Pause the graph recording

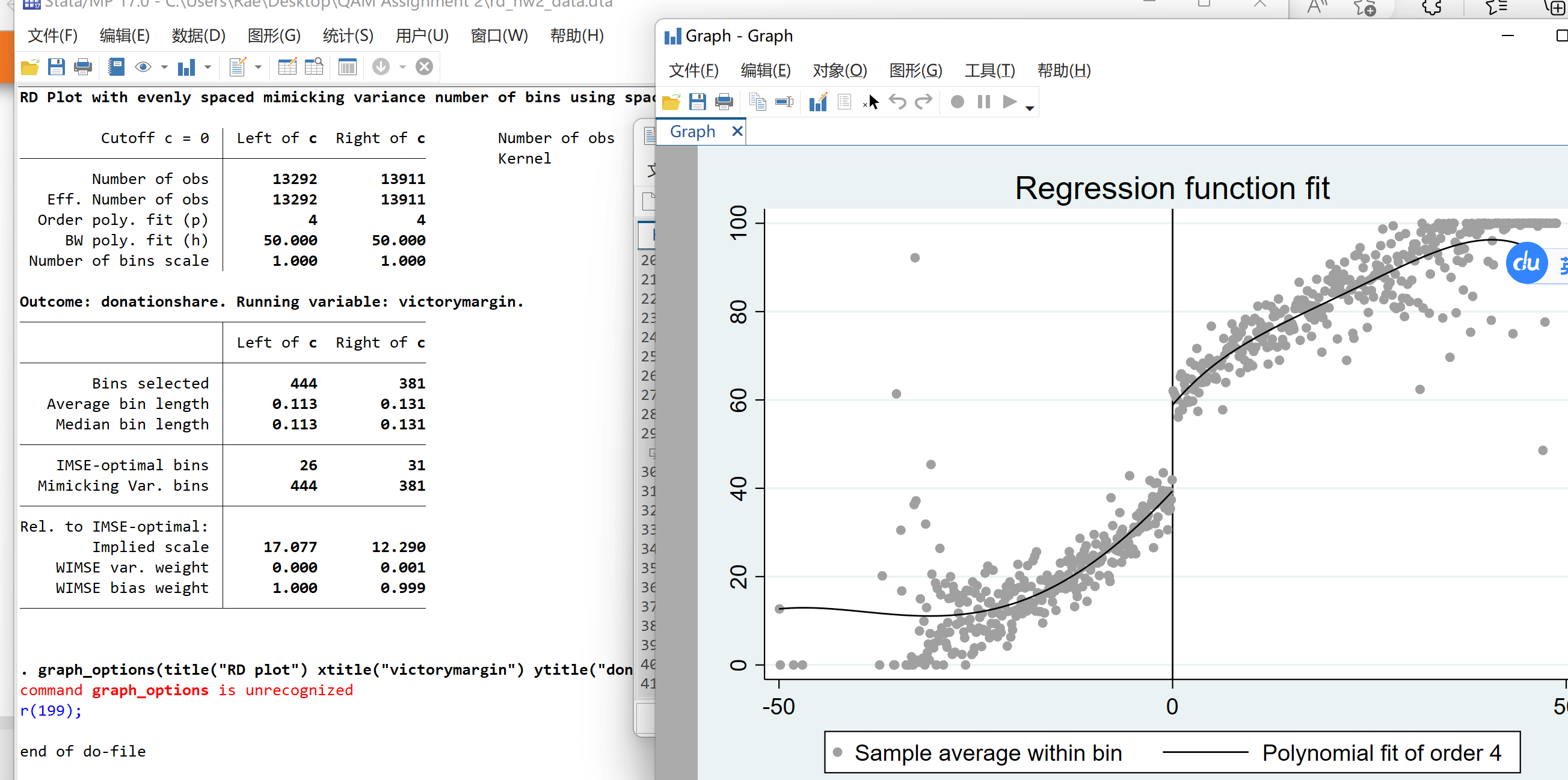click(983, 102)
